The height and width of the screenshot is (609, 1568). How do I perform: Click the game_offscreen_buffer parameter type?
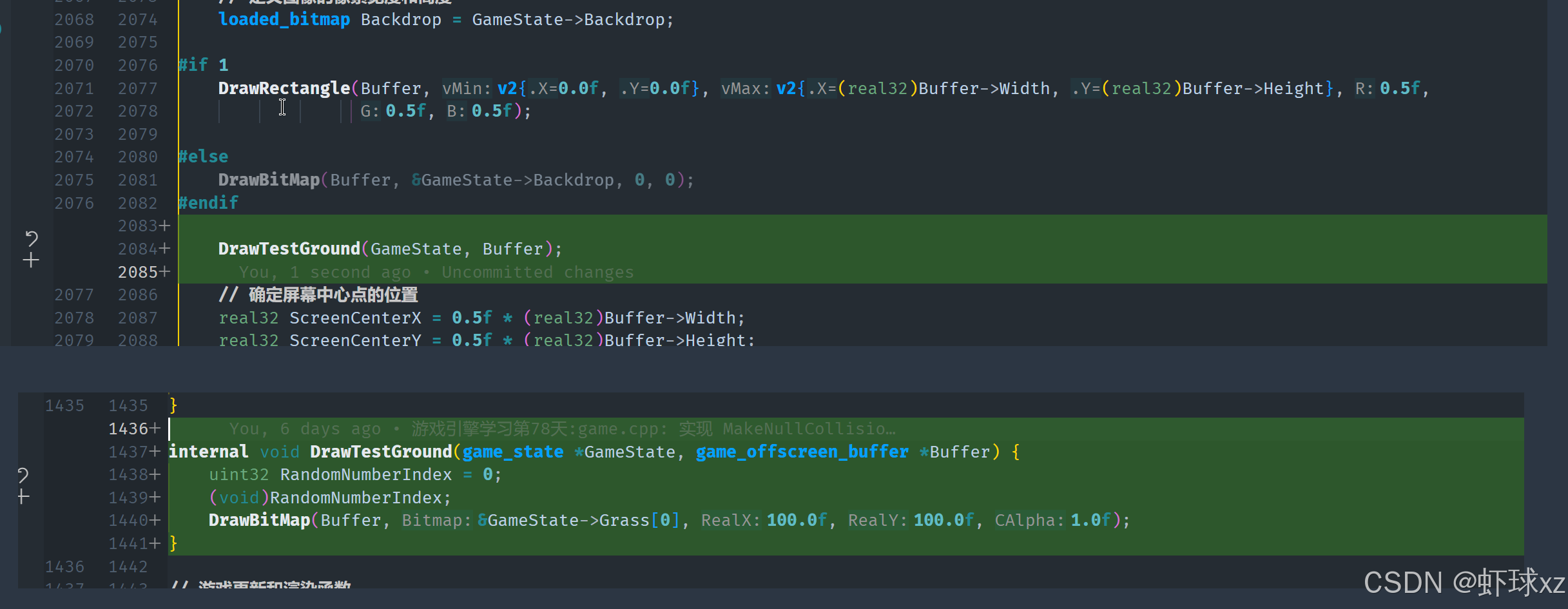click(x=802, y=452)
